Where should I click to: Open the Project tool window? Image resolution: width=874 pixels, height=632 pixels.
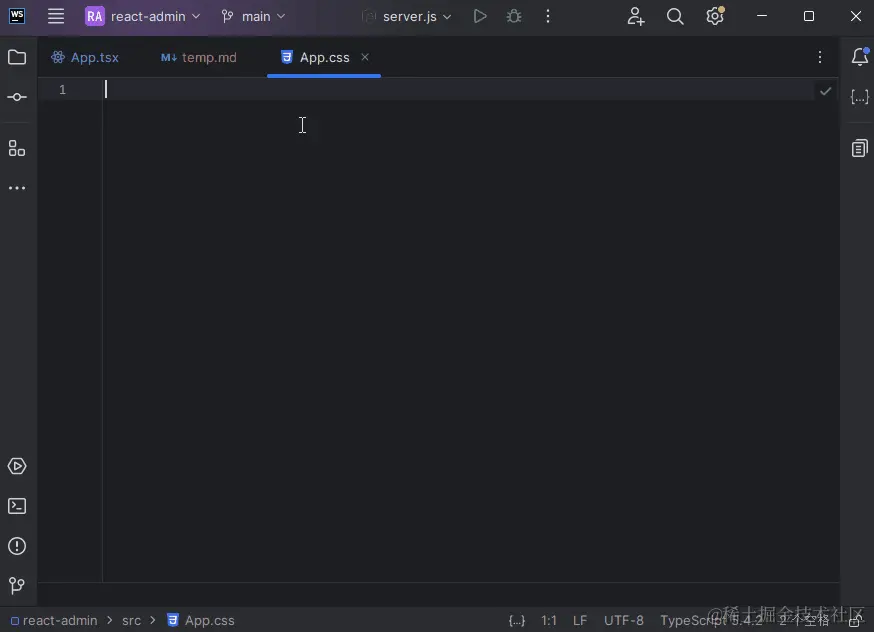click(17, 57)
